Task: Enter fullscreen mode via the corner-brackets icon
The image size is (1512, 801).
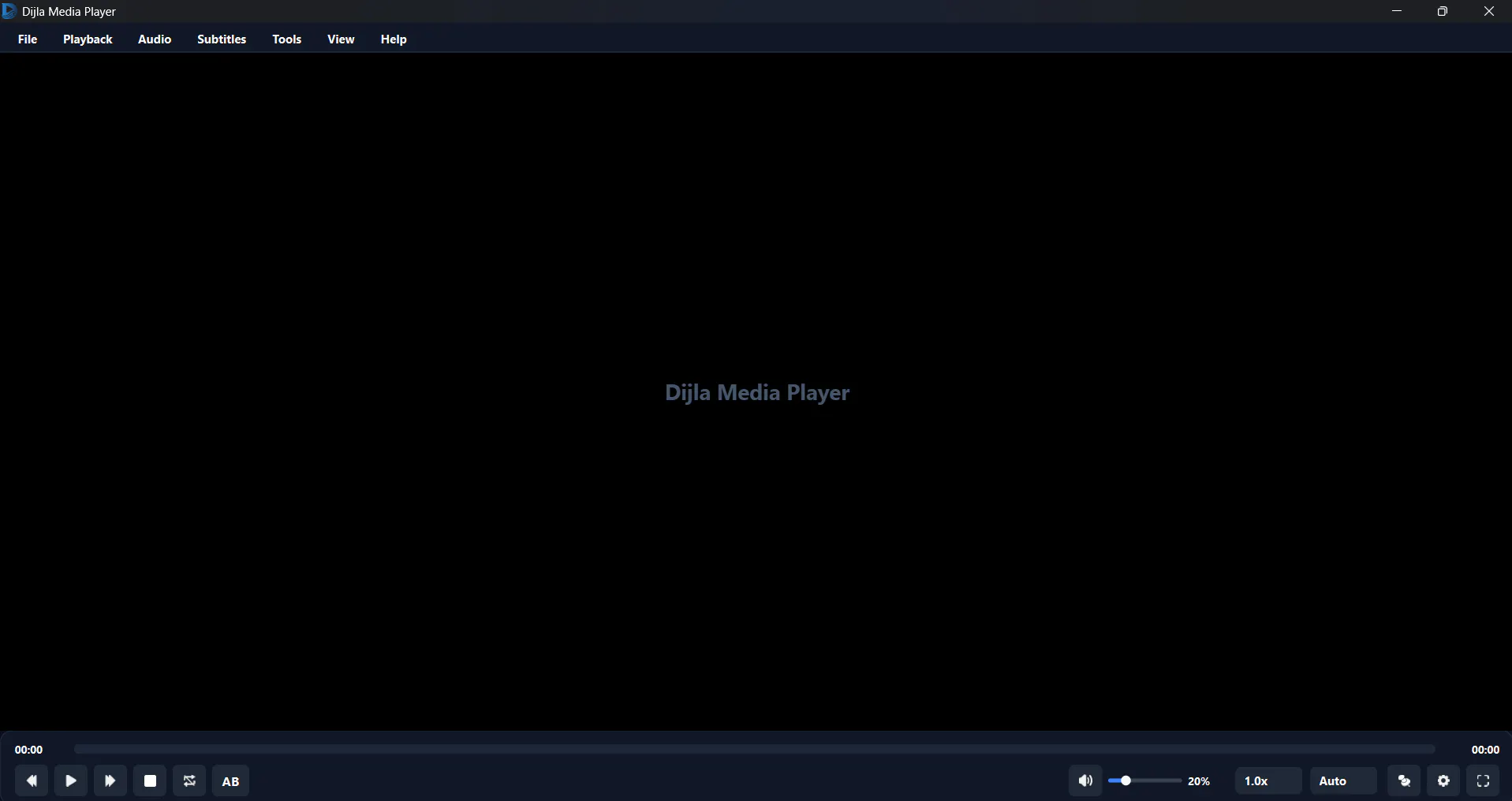Action: 1484,781
